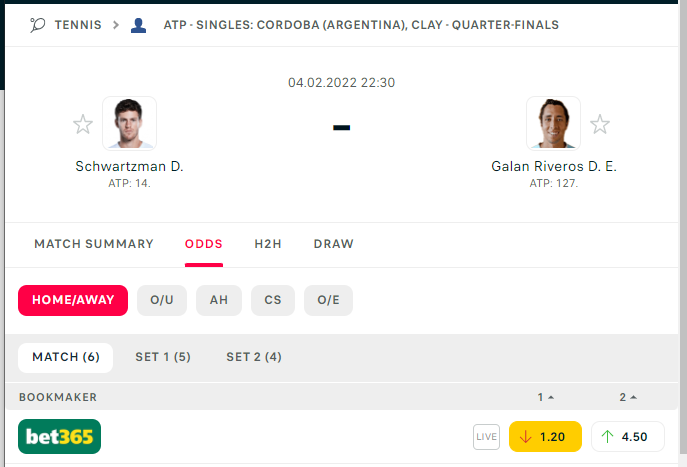This screenshot has height=467, width=687.
Task: Open the H2H tab
Action: (268, 244)
